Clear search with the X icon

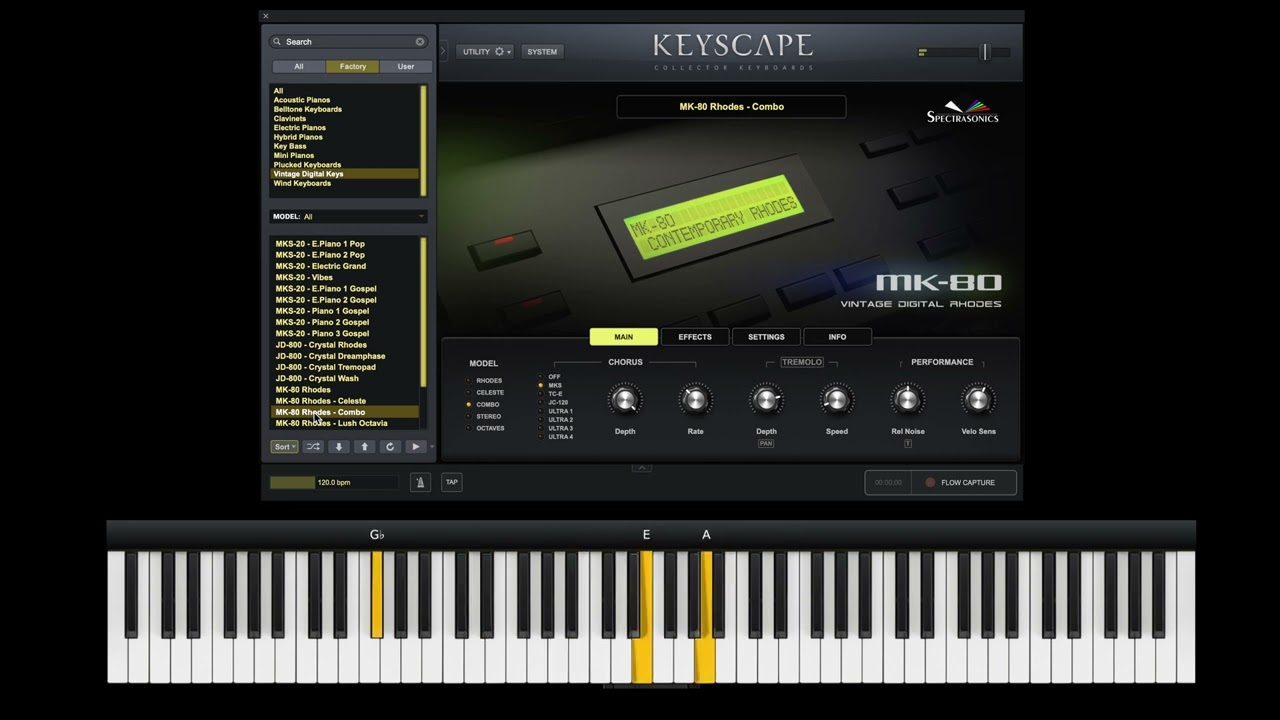[420, 42]
